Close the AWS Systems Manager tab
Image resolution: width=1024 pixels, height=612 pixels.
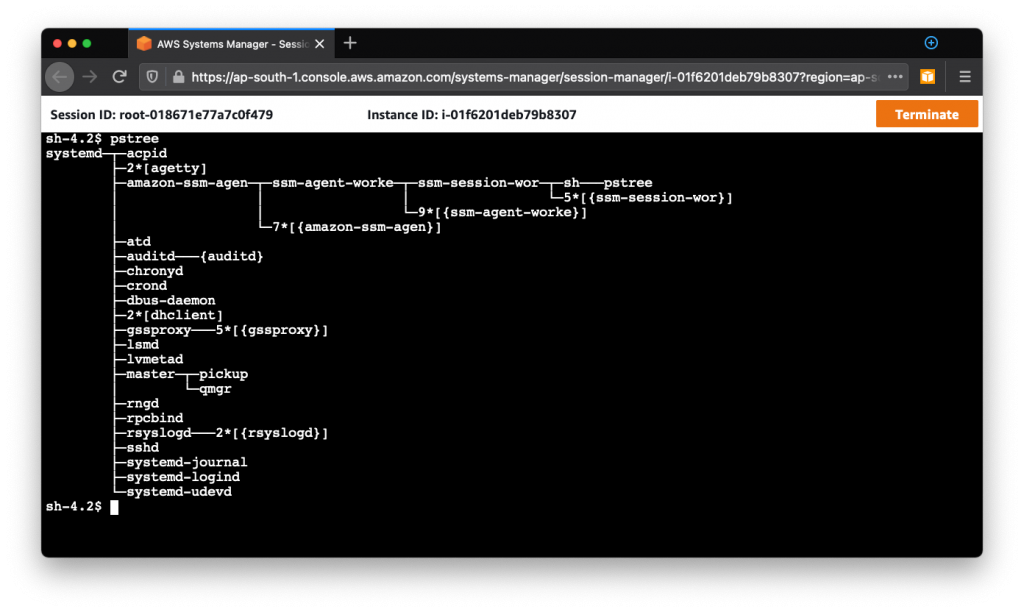[x=319, y=44]
